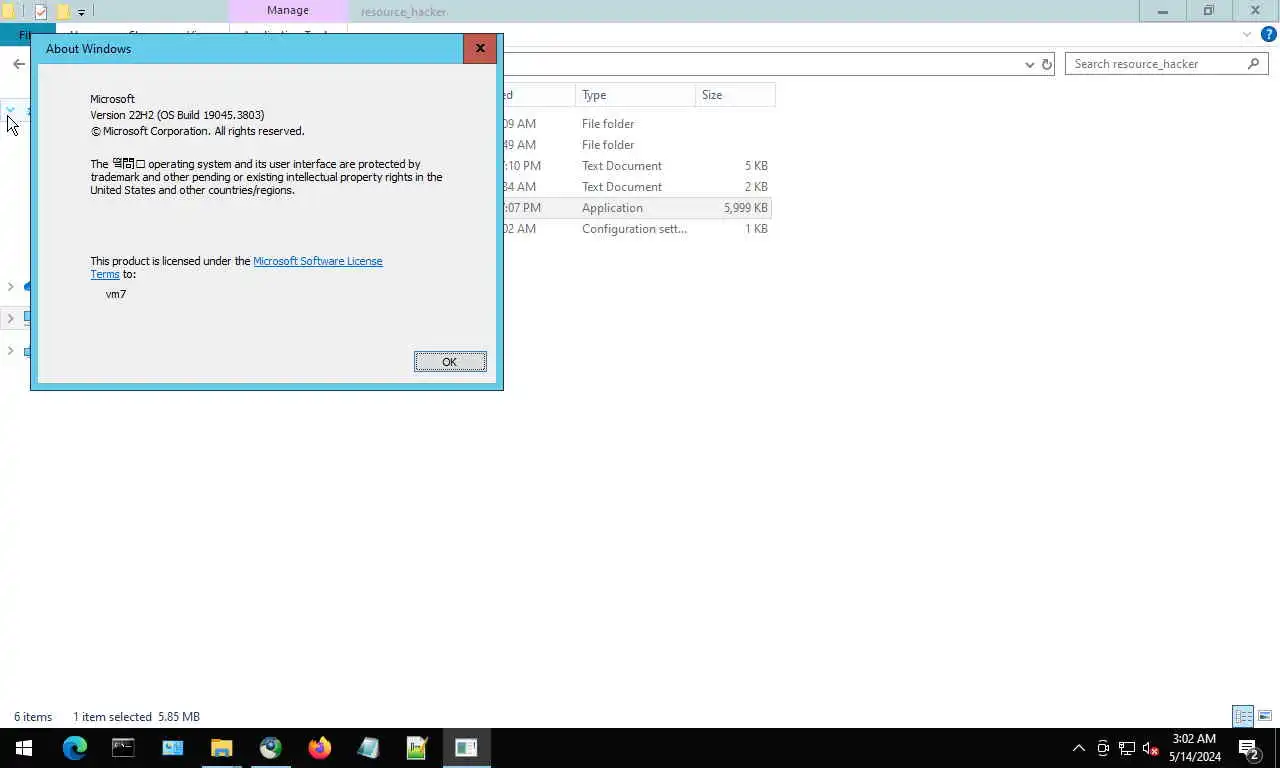Screen dimensions: 1280x768
Task: Click the Version 22H2 build text
Action: (x=177, y=115)
